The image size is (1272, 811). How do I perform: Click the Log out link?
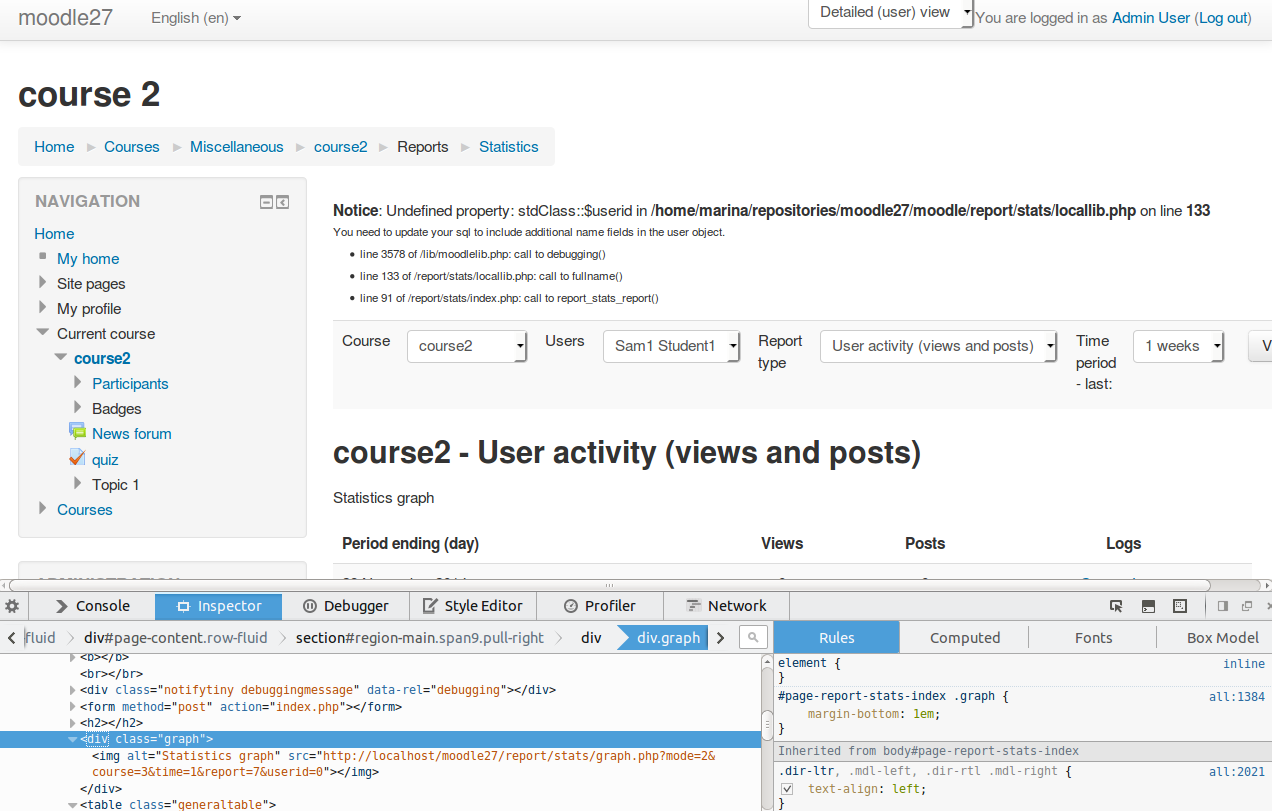click(1224, 18)
